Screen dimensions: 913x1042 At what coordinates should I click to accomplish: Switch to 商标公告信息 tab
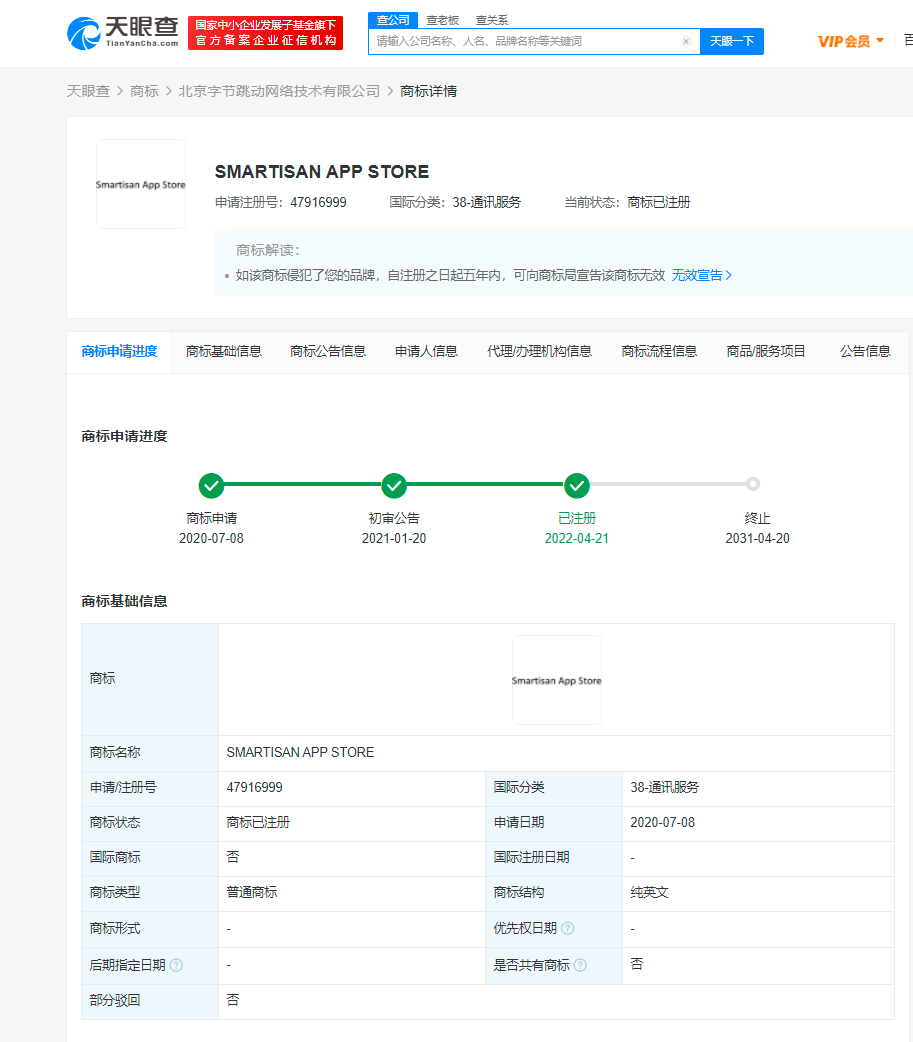pos(328,352)
